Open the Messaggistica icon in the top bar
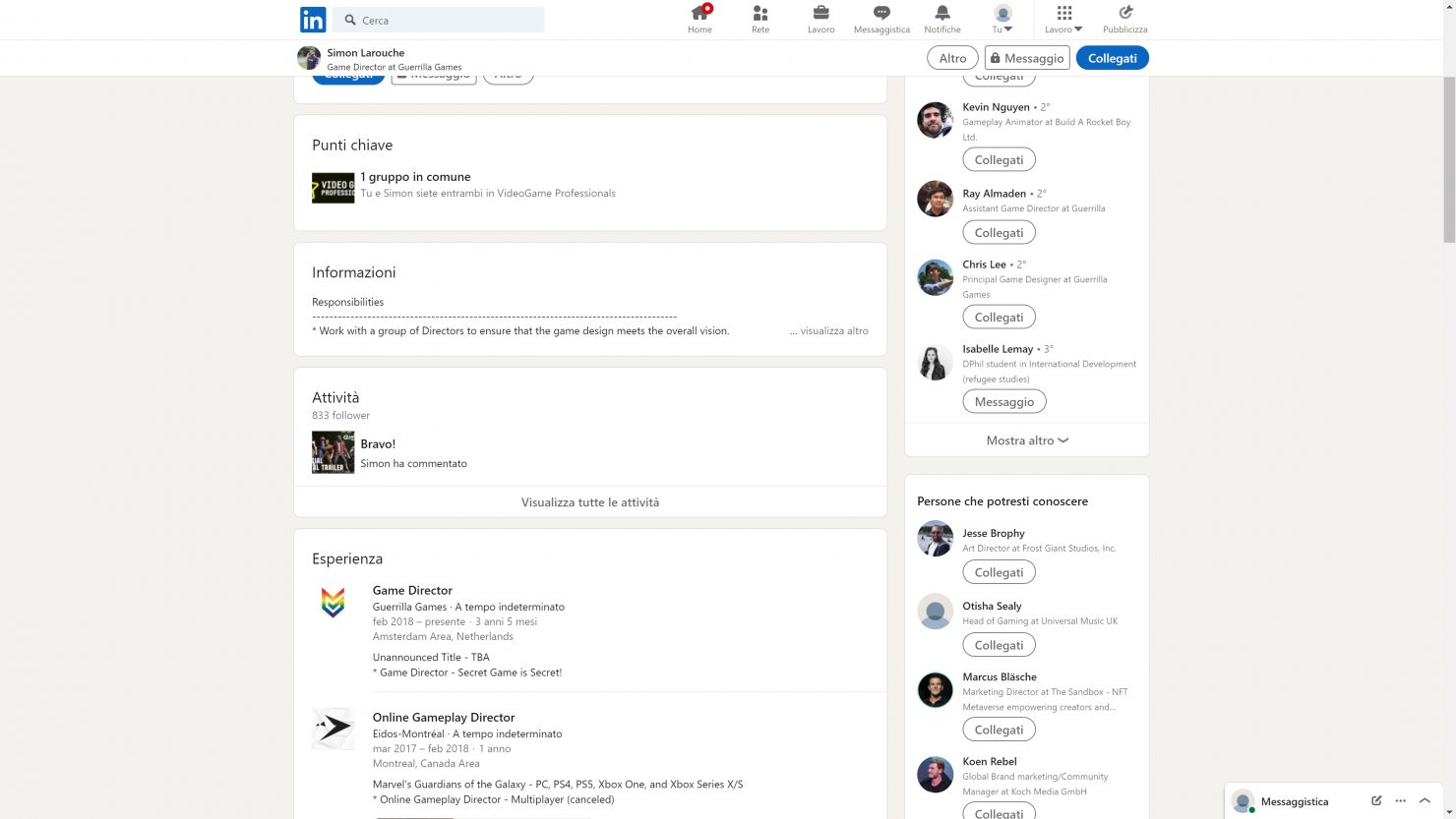 (x=880, y=18)
